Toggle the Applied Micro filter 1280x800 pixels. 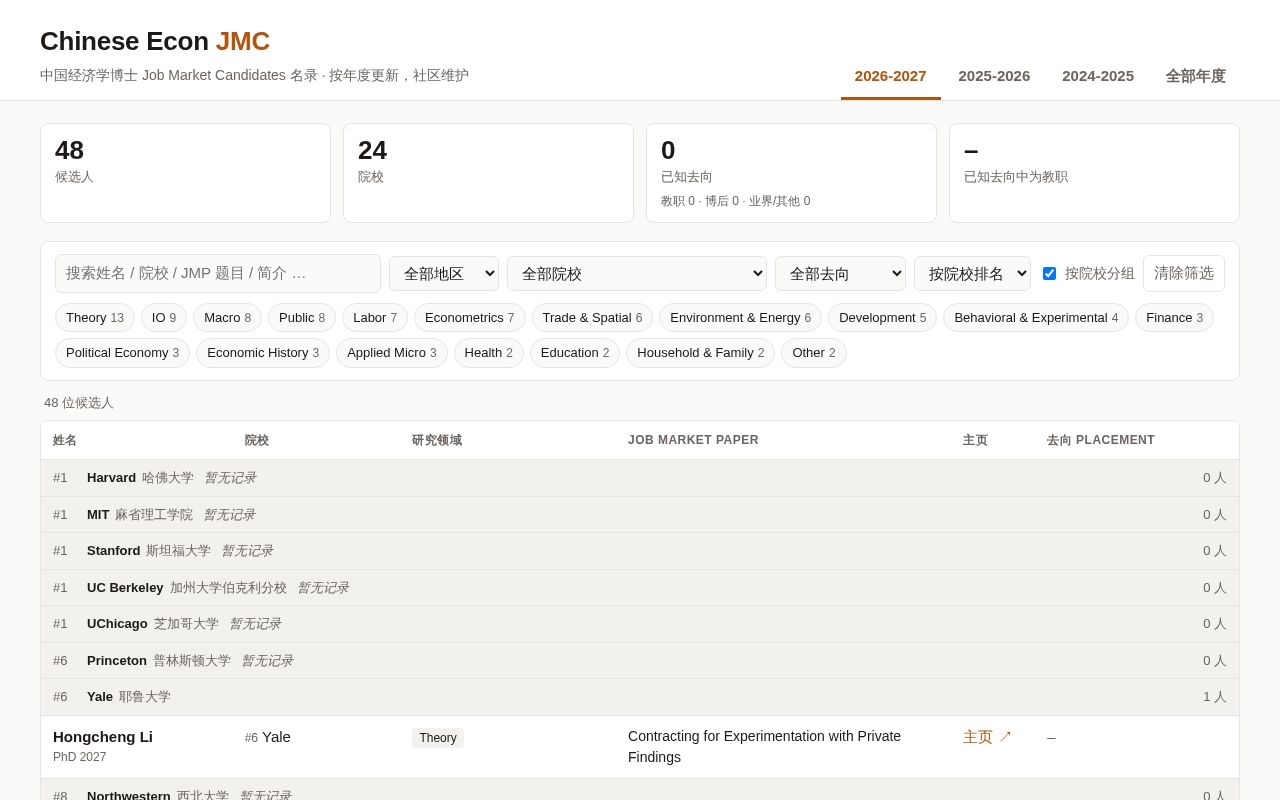[391, 353]
